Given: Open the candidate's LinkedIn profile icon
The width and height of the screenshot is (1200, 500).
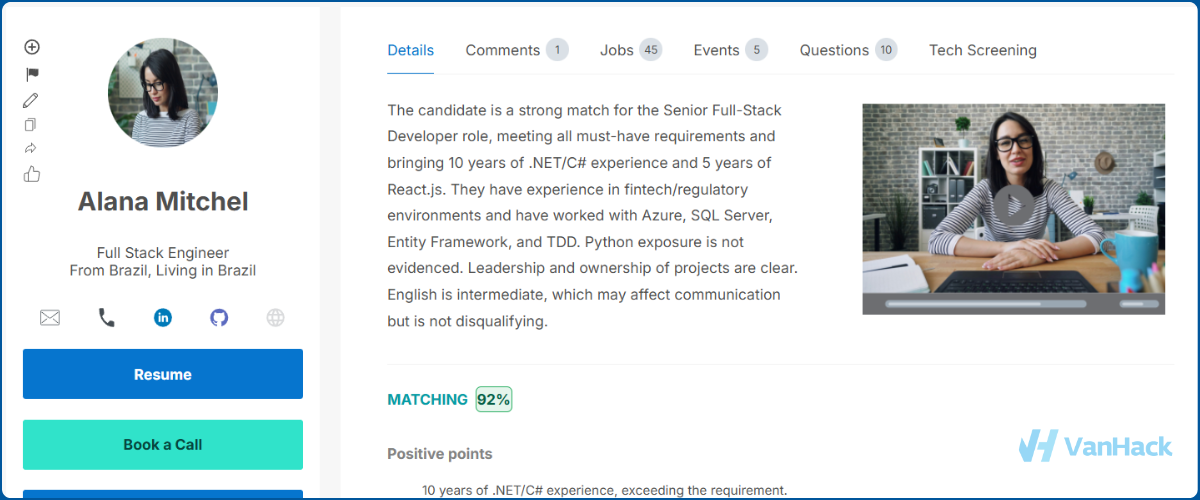Looking at the screenshot, I should (163, 318).
